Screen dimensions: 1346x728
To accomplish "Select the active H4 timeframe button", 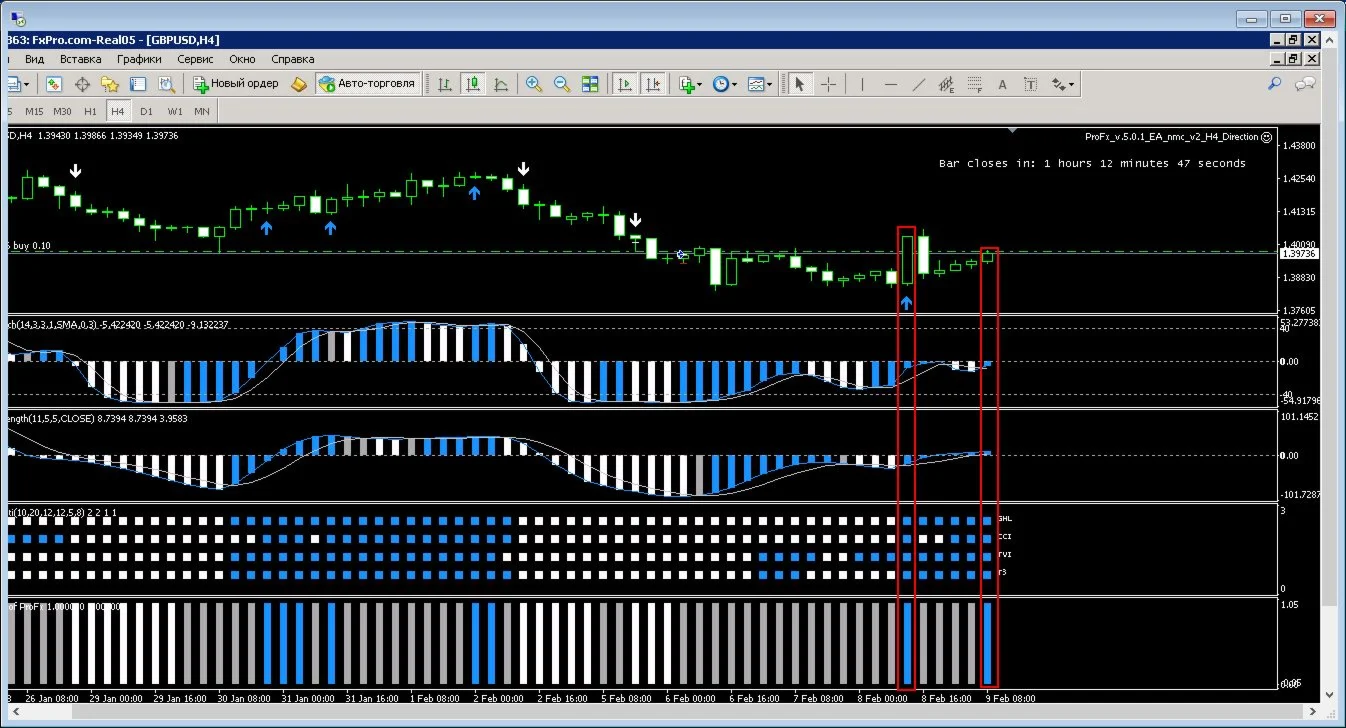I will click(x=118, y=111).
